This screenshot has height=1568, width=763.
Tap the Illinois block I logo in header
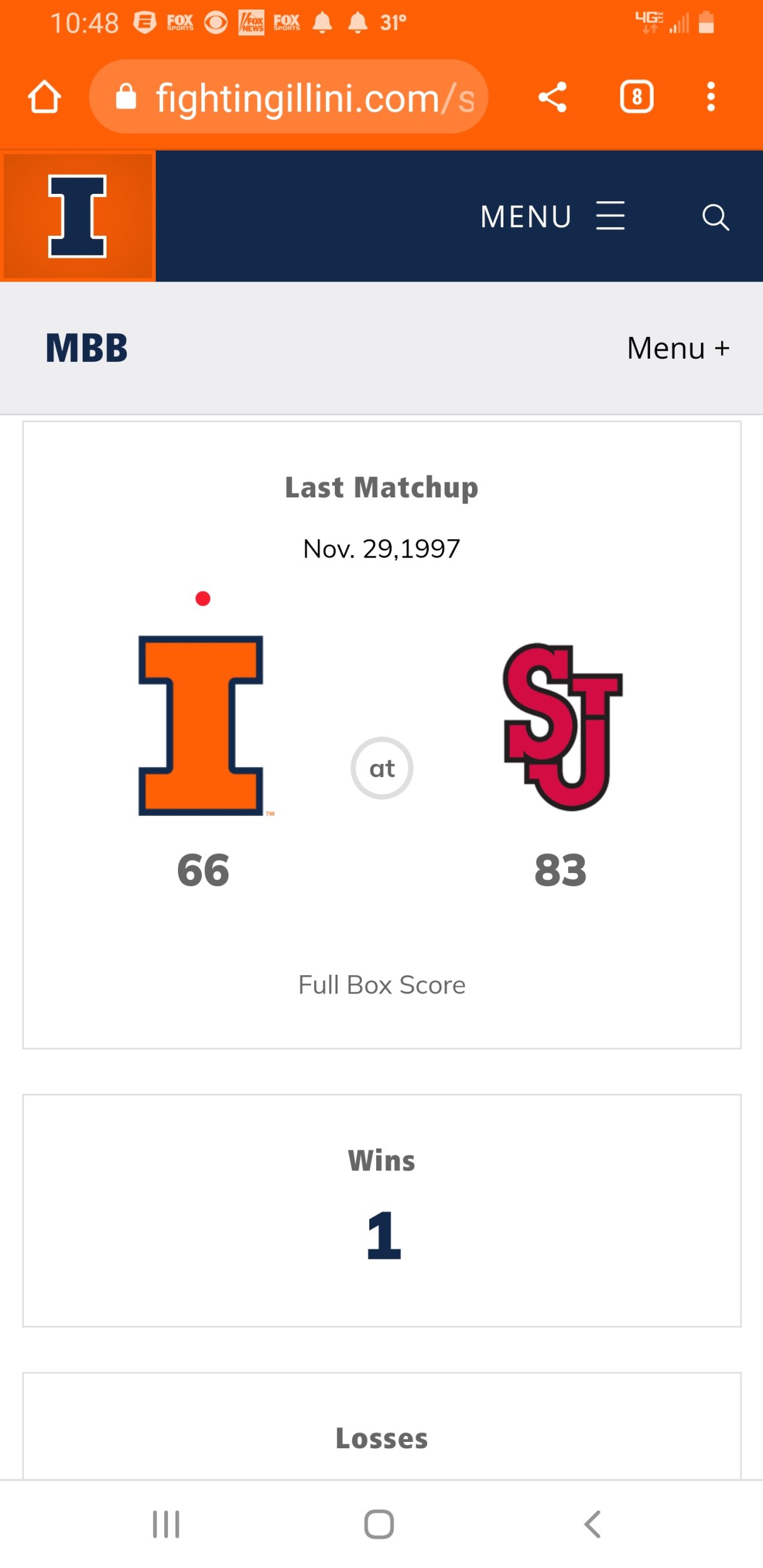78,216
